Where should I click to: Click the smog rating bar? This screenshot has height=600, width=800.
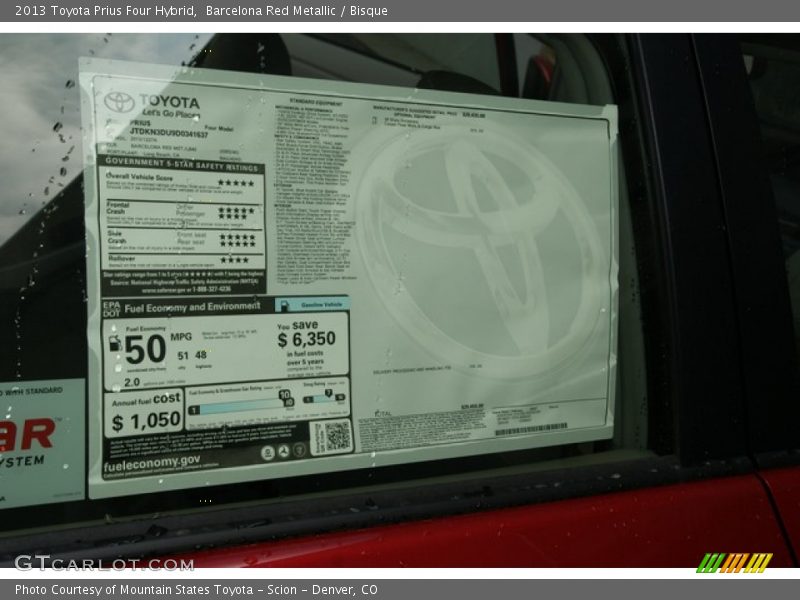(324, 397)
